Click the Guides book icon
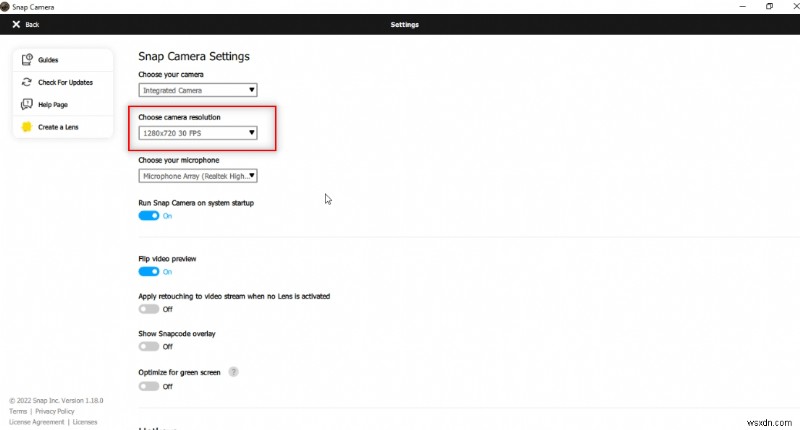 [x=27, y=60]
